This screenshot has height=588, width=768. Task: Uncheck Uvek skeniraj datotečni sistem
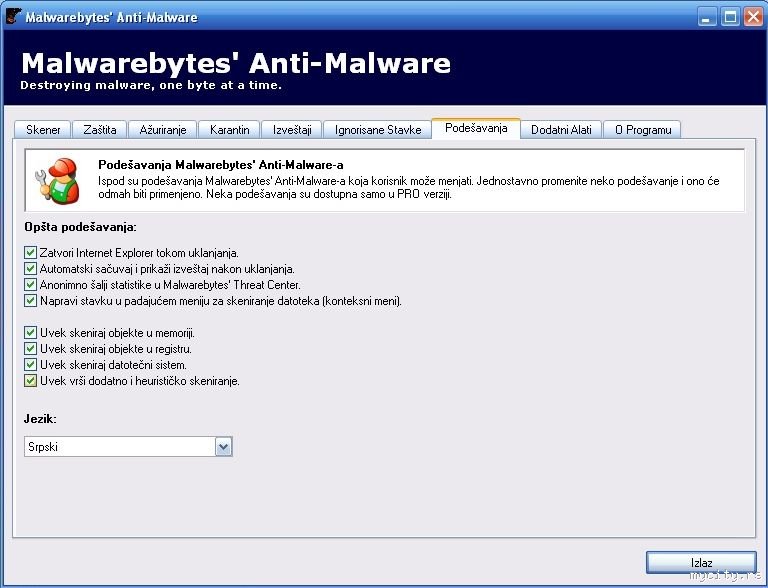(x=30, y=365)
